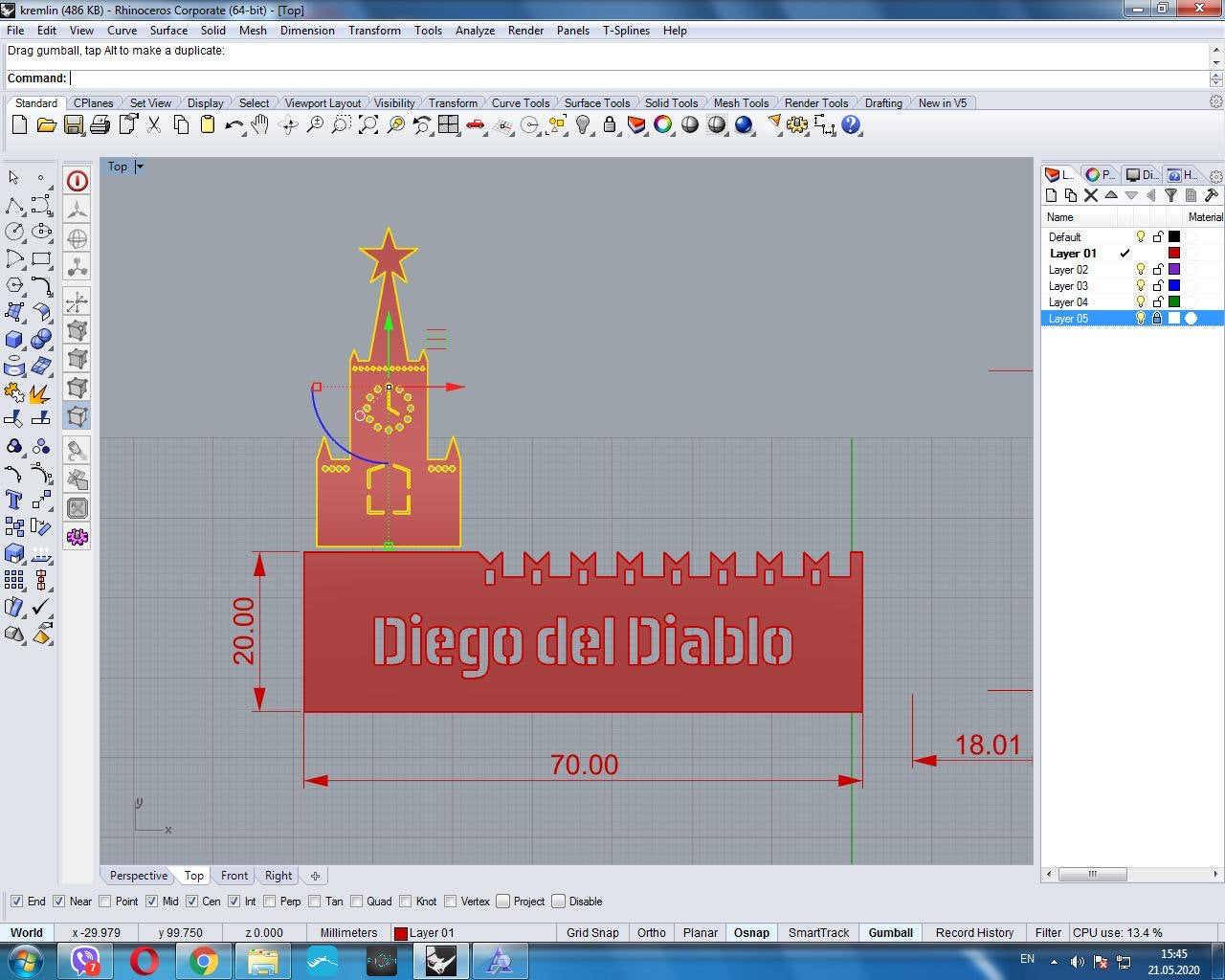Hide Layer 03 using its lightbulb
Screen dimensions: 1225x980
(x=1140, y=285)
